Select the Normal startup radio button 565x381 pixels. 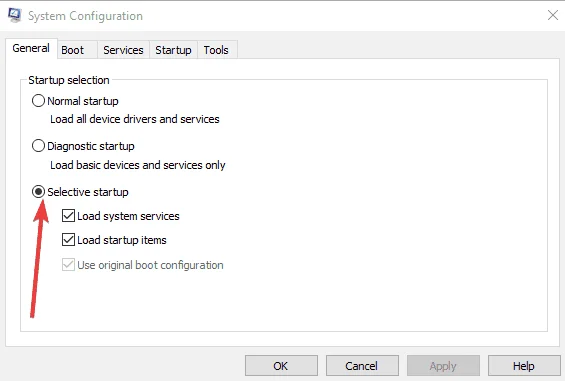click(38, 101)
